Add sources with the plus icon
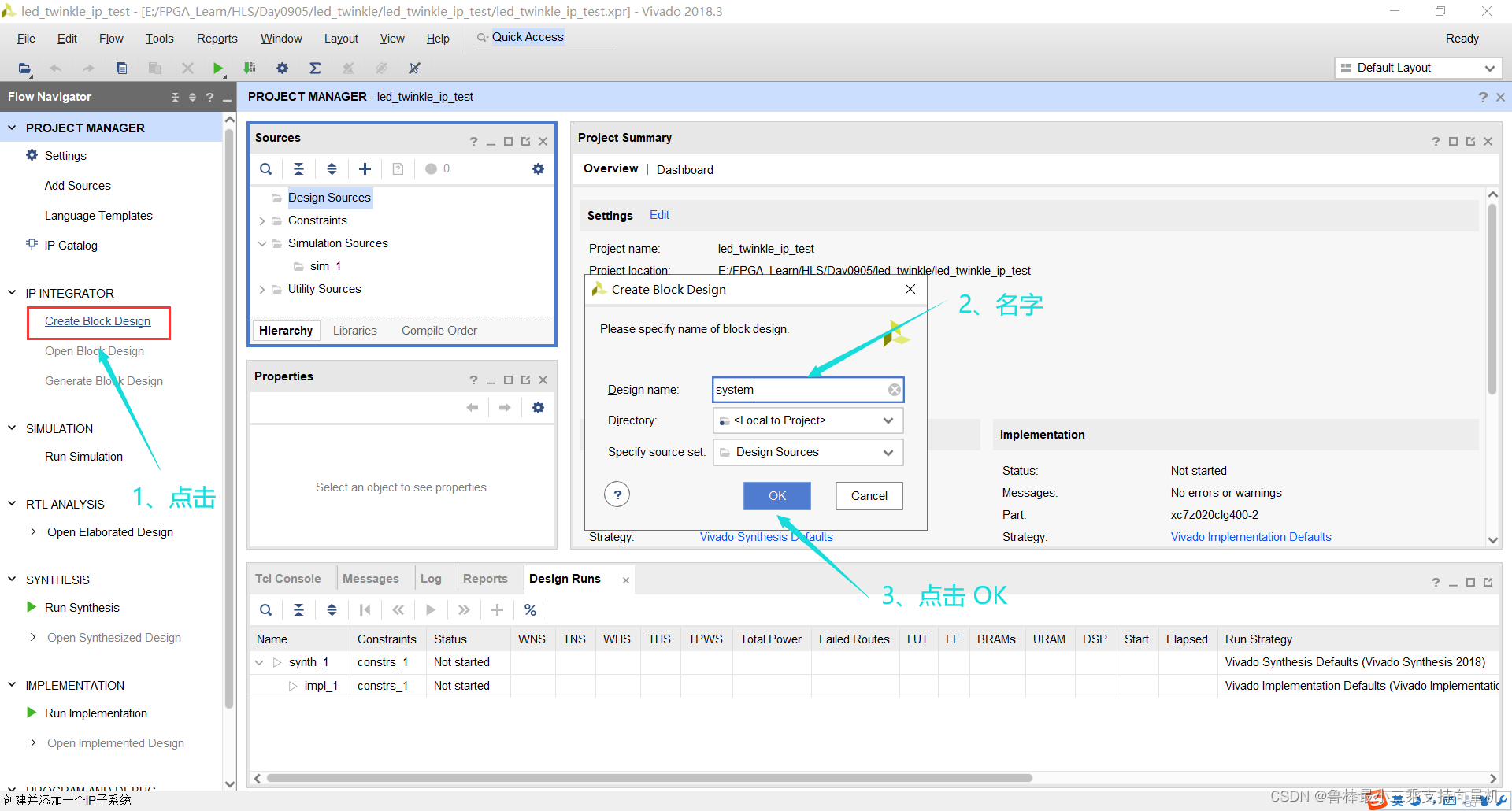Image resolution: width=1512 pixels, height=811 pixels. click(x=365, y=168)
